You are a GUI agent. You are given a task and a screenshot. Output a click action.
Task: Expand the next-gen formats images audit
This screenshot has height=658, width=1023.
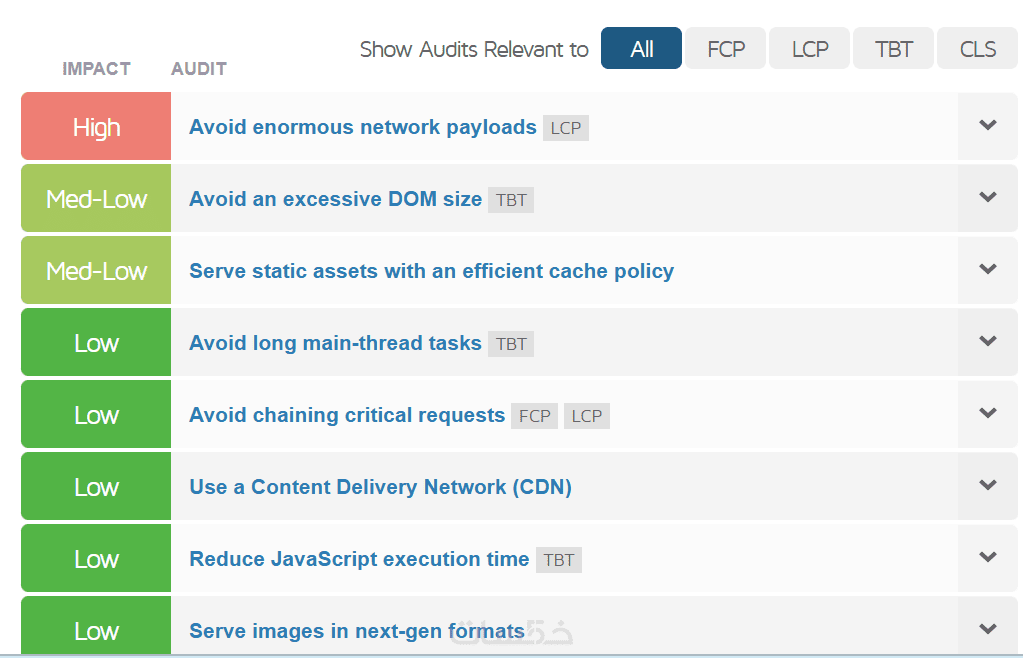click(988, 630)
